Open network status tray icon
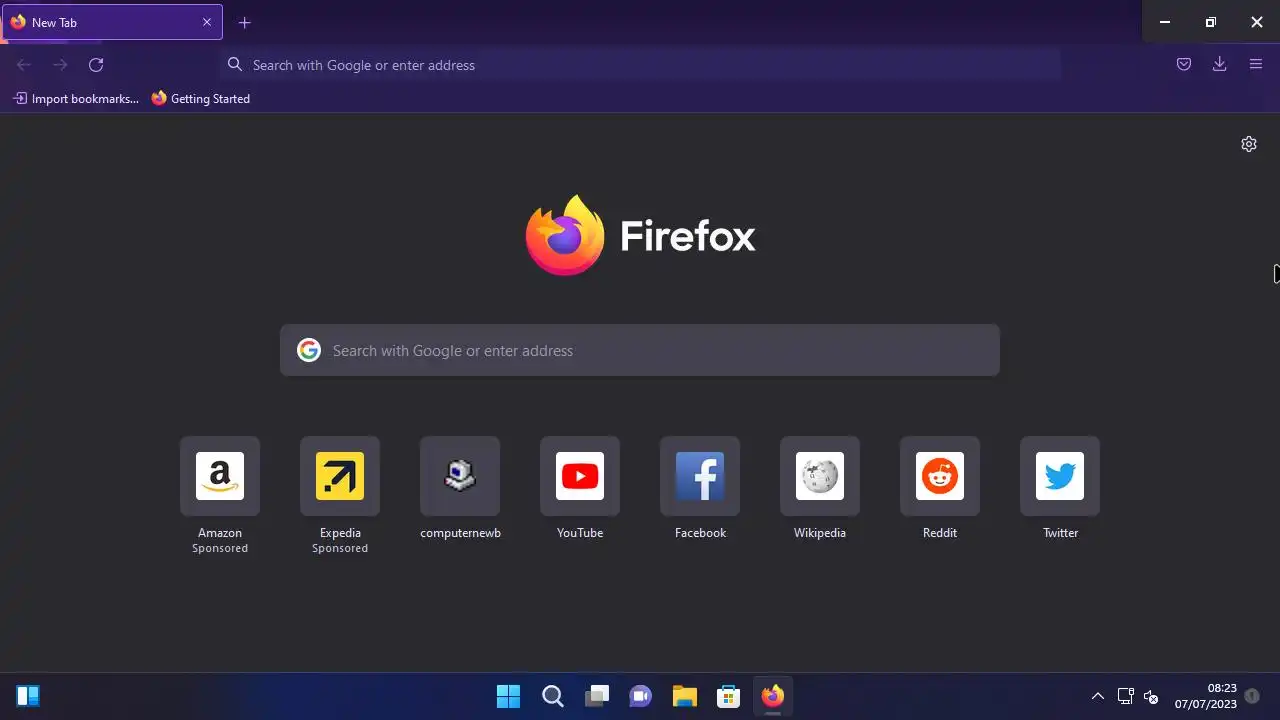 1125,696
